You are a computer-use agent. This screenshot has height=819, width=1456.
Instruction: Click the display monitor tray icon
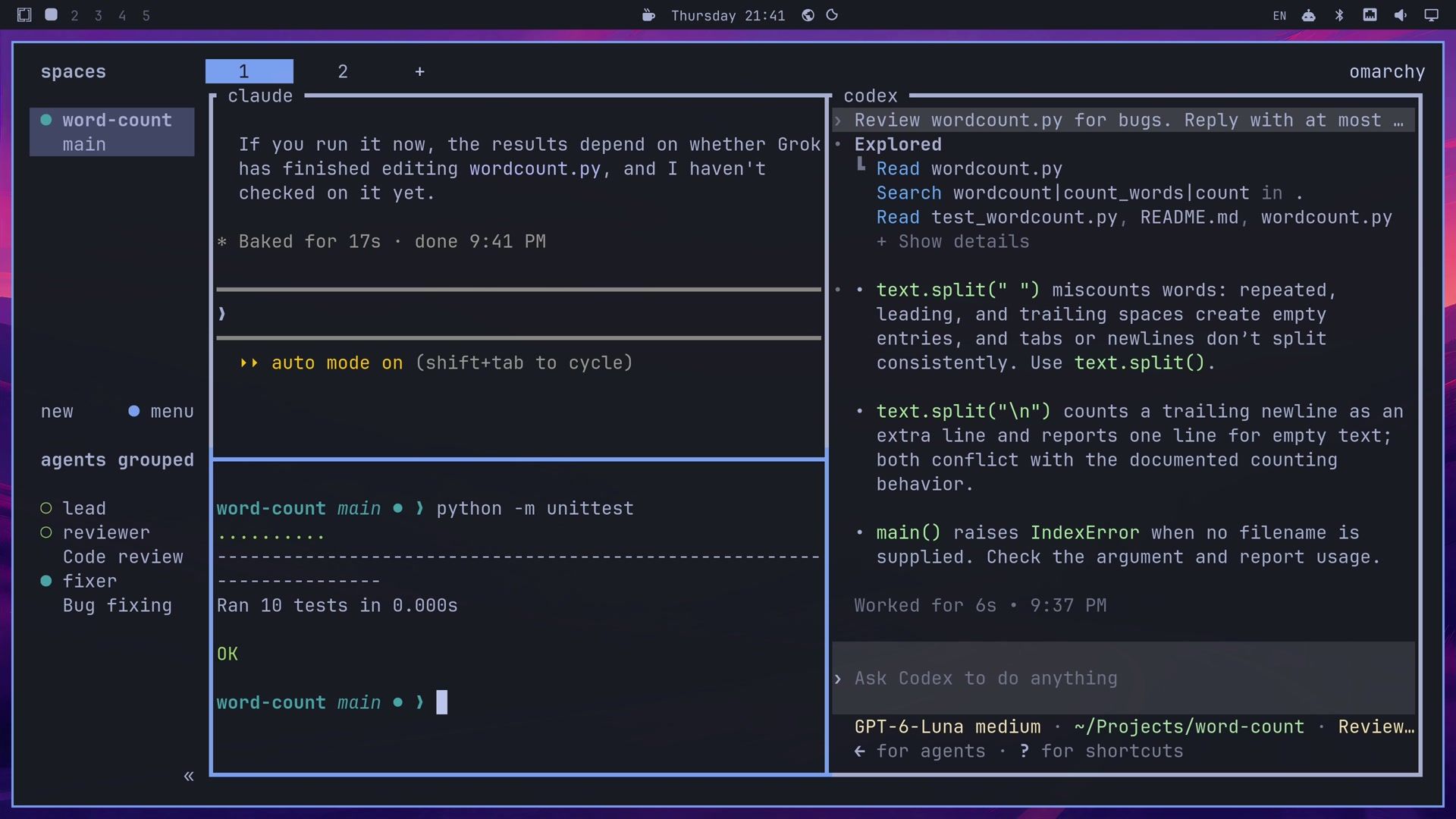pyautogui.click(x=1431, y=15)
